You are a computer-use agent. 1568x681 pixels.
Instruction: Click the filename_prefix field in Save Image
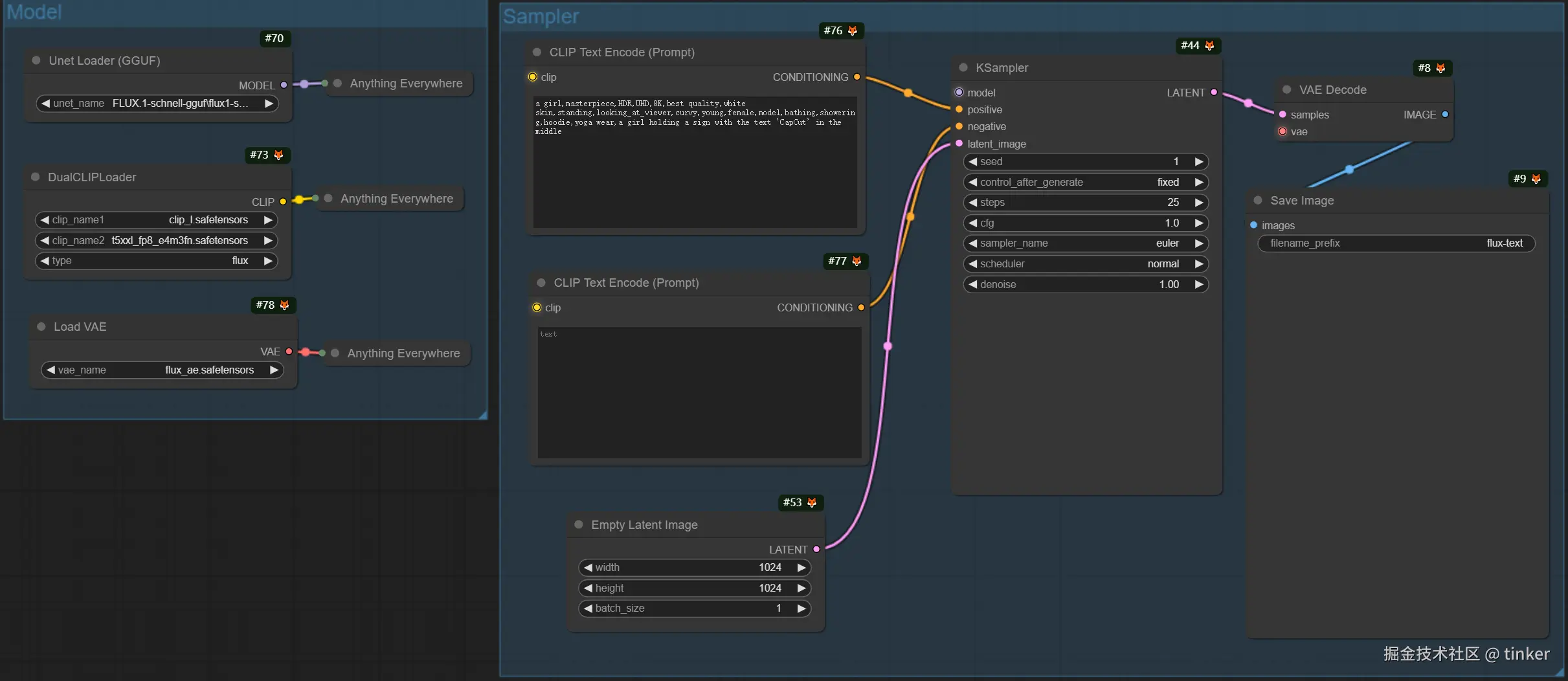point(1396,243)
